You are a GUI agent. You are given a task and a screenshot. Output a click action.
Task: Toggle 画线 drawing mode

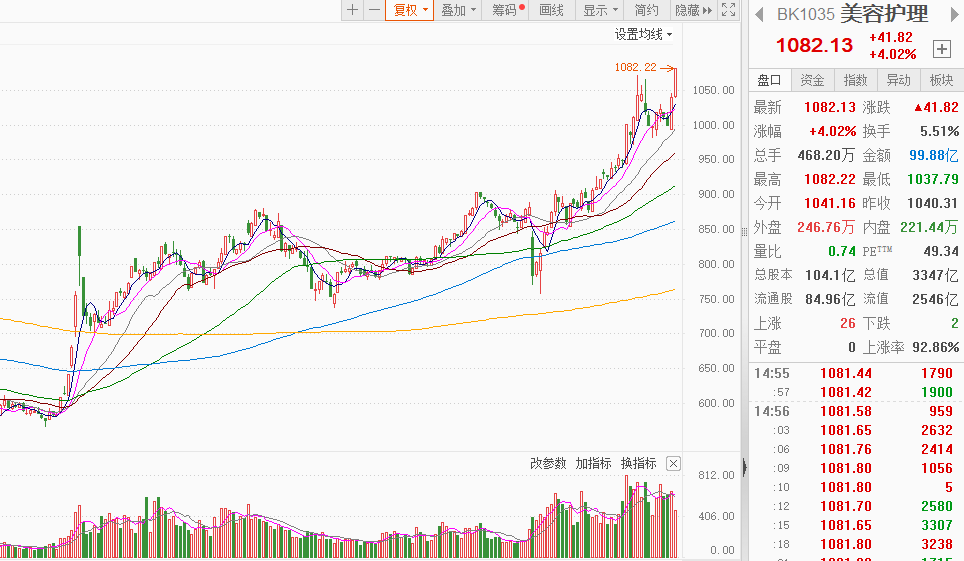tap(551, 10)
